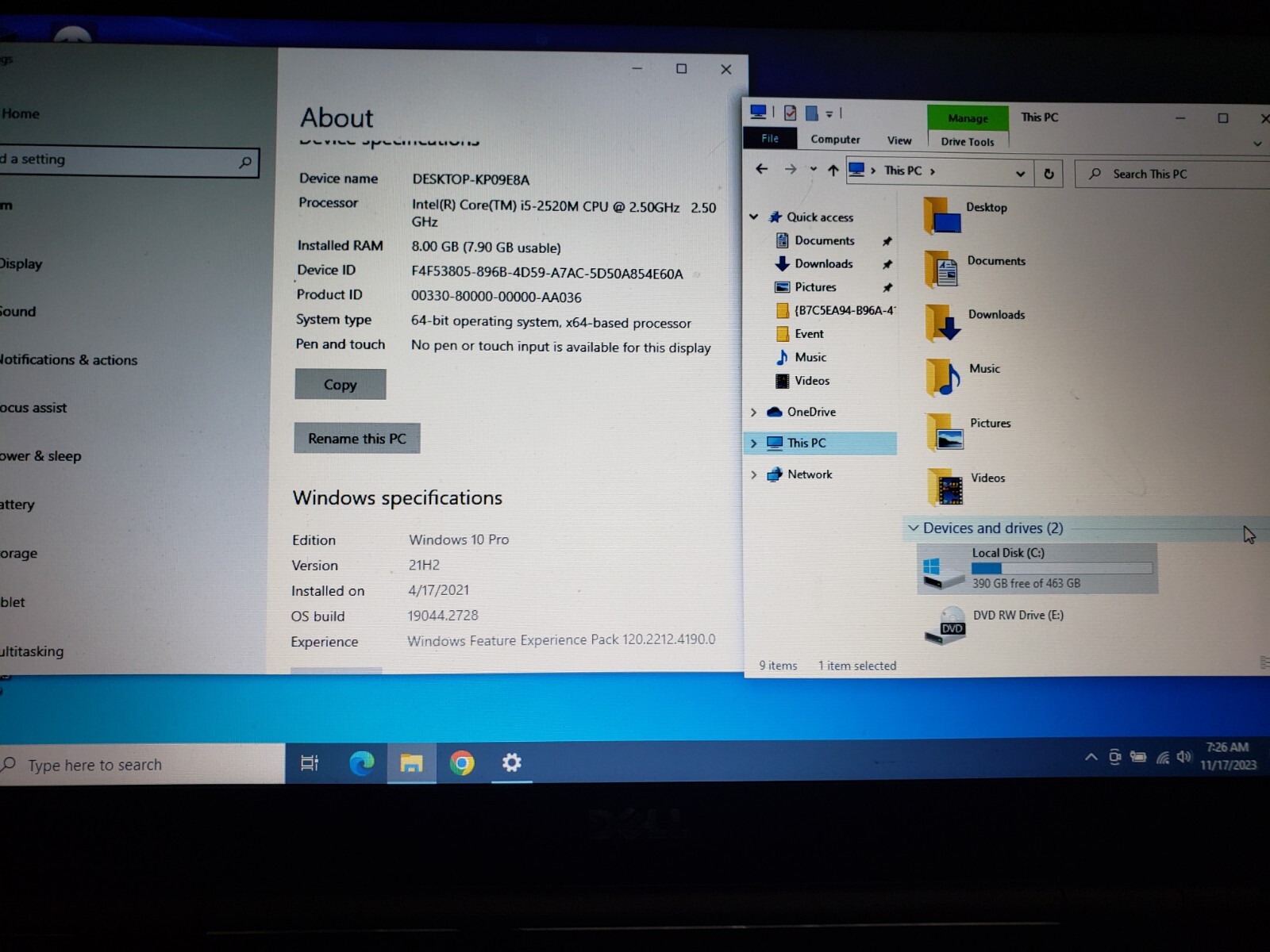Collapse the Devices and drives group
The image size is (1270, 952).
point(914,528)
